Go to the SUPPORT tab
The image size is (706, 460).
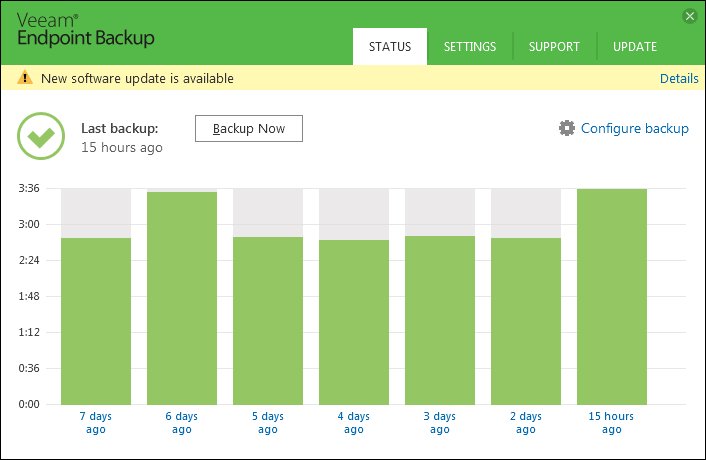pos(554,46)
